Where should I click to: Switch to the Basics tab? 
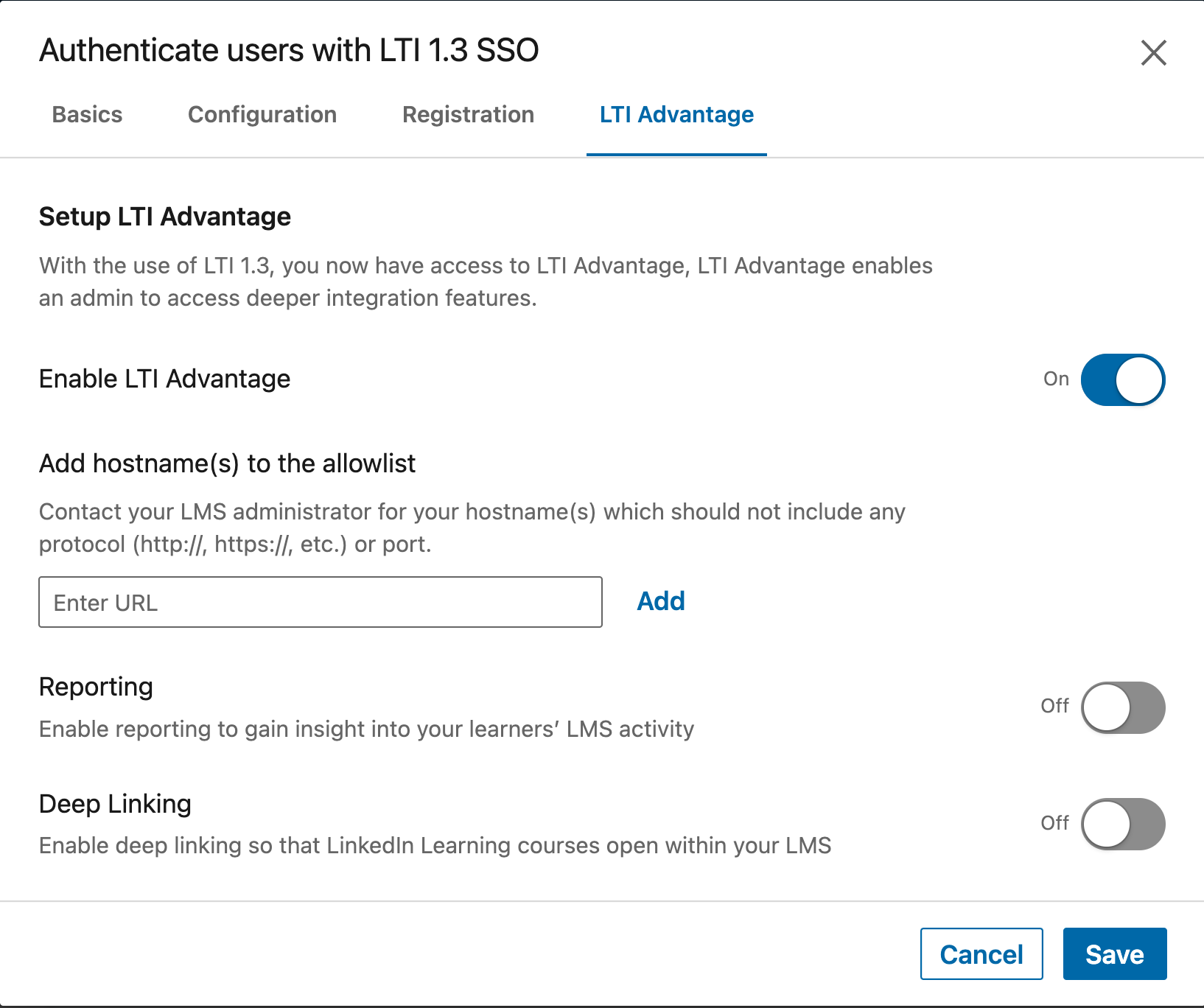(x=87, y=115)
